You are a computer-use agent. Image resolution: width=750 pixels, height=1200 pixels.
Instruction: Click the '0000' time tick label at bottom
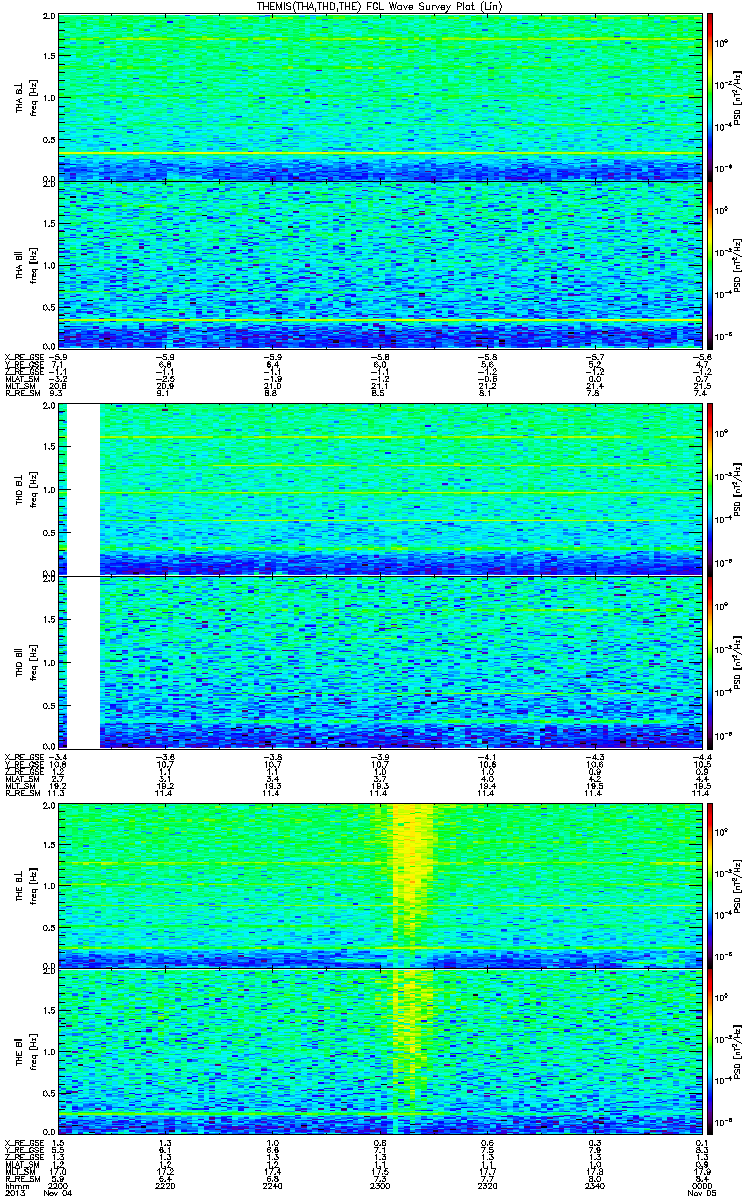point(700,1184)
